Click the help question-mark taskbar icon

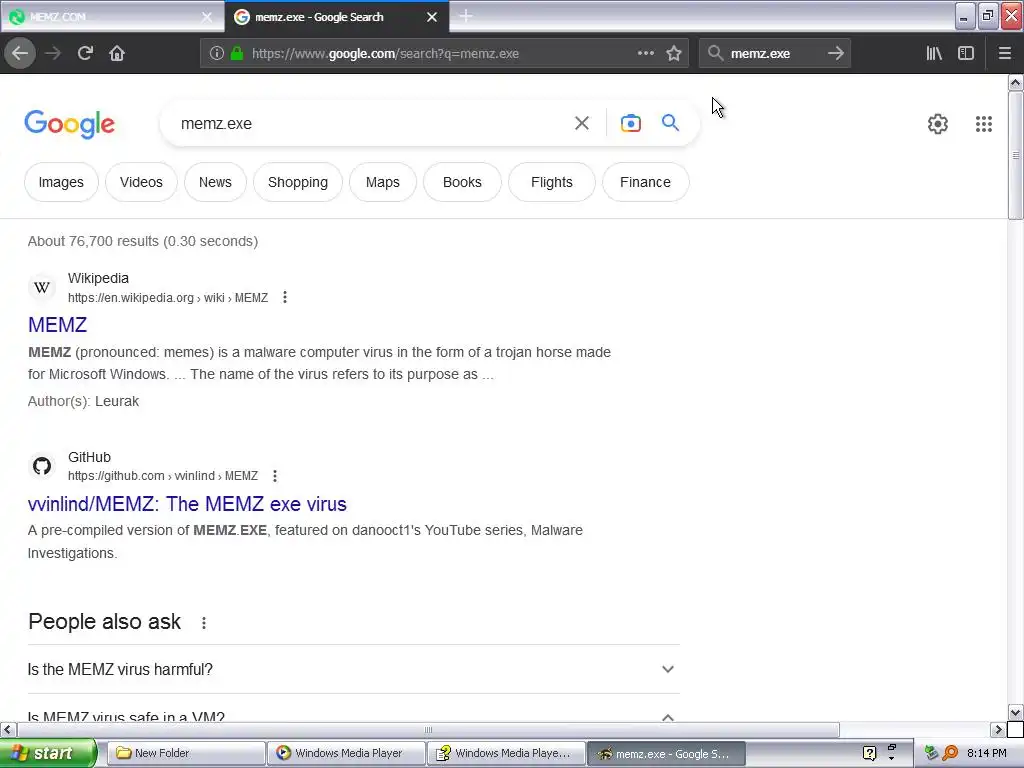click(x=869, y=753)
